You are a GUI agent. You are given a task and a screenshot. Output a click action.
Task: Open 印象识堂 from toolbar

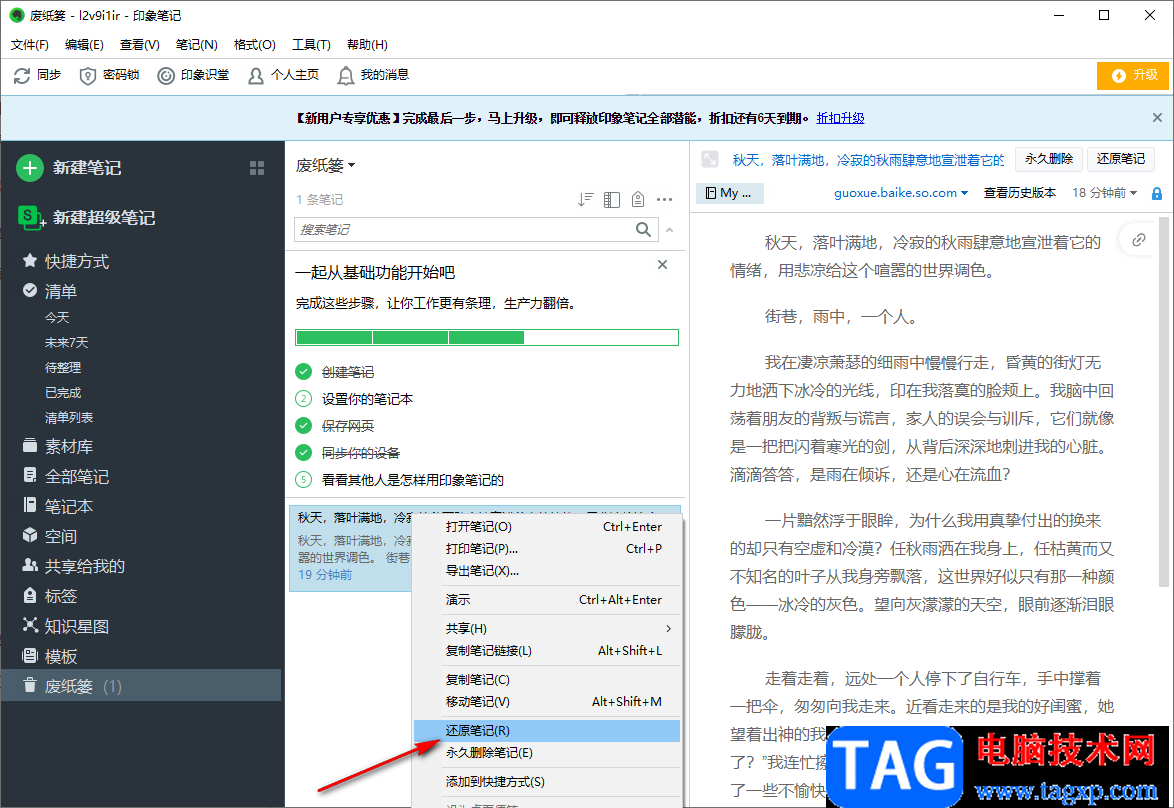(x=193, y=75)
